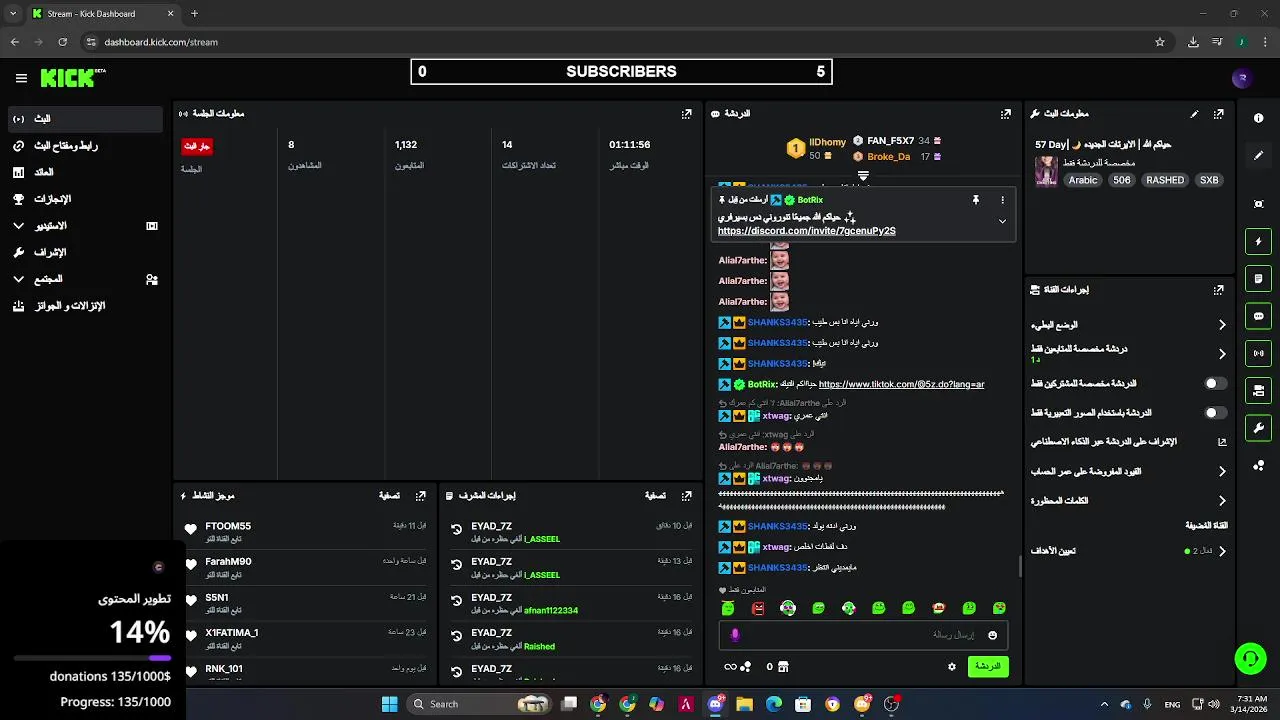Pop out the chat panel
This screenshot has width=1280, height=720.
(x=1005, y=114)
